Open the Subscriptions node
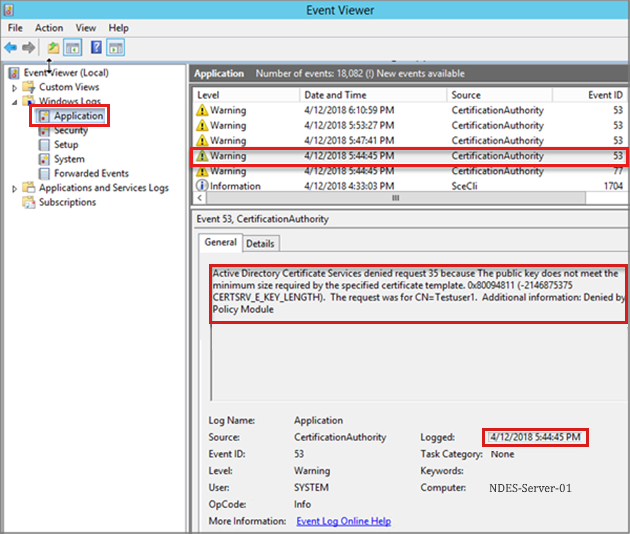The image size is (630, 534). click(67, 202)
